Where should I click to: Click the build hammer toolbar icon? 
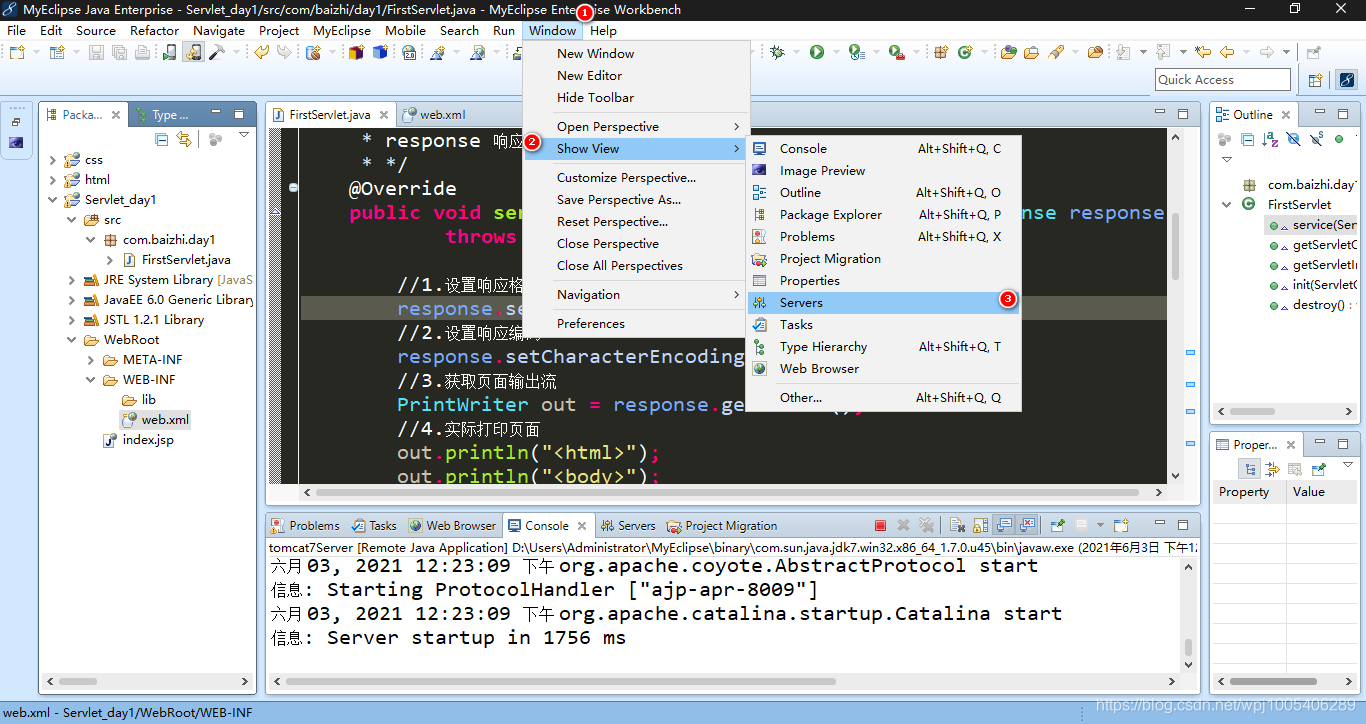216,52
